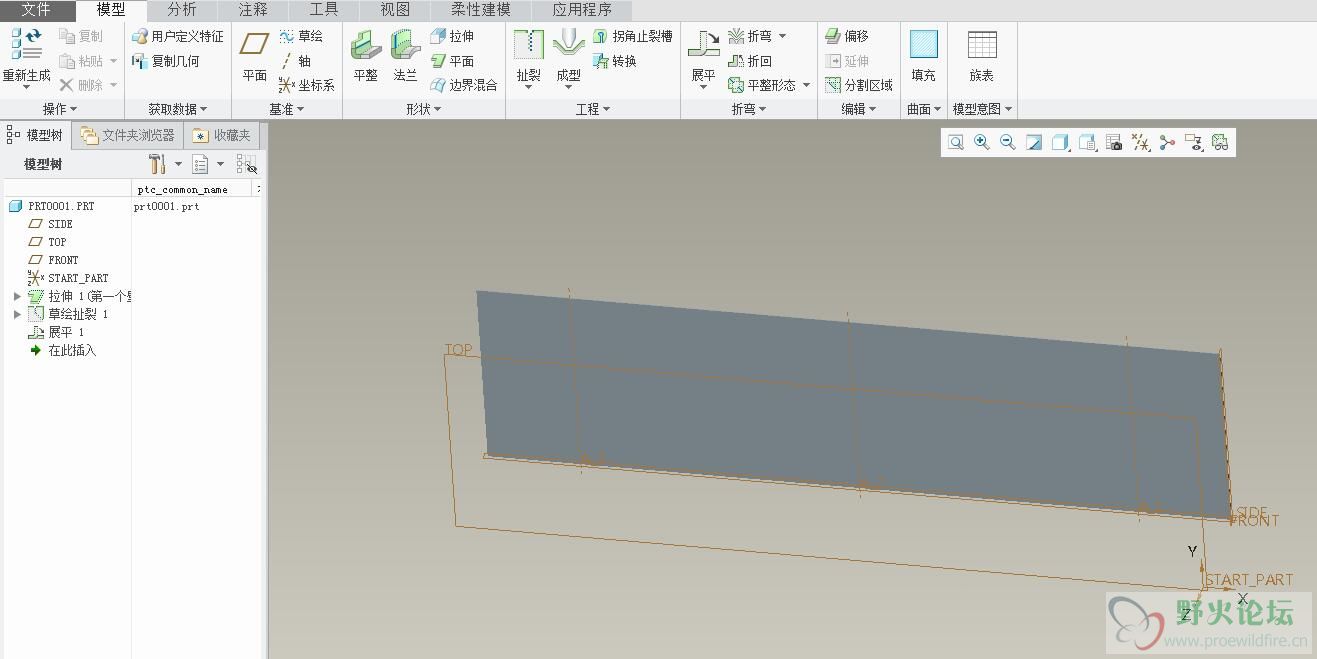Choose the 边界混合 boundary blend tool
The image size is (1317, 659).
point(464,85)
